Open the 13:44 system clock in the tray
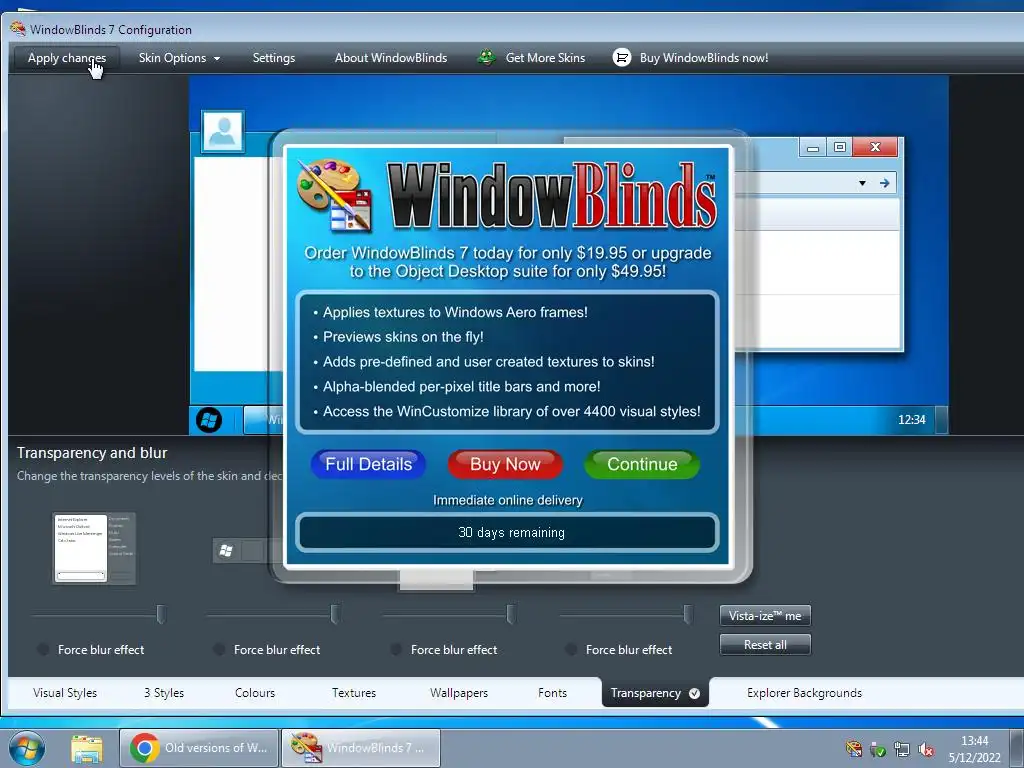Screen dimensions: 1024x768 coord(974,749)
